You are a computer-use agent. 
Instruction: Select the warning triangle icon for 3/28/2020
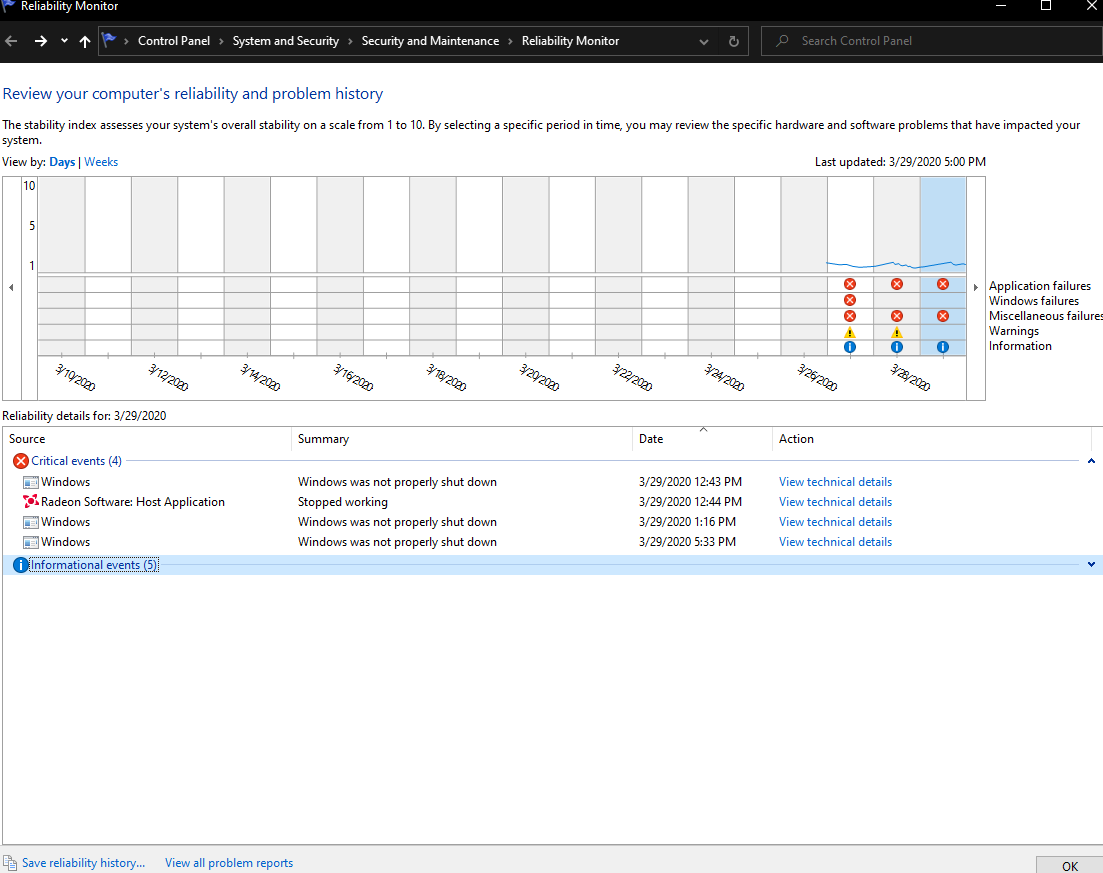point(897,333)
